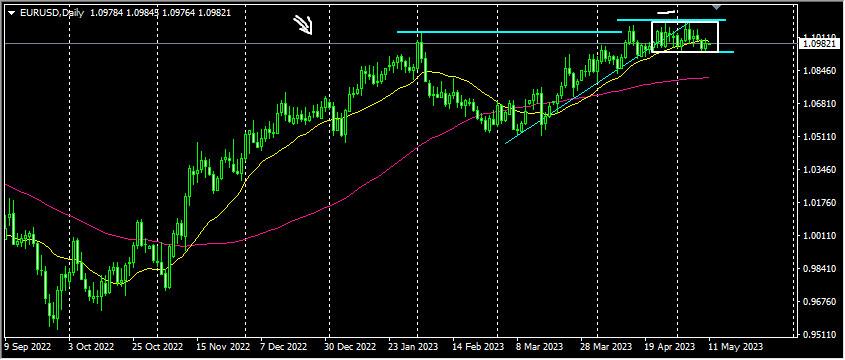Click the 23 Jan 2023 date label
845x360 pixels.
pyautogui.click(x=414, y=345)
